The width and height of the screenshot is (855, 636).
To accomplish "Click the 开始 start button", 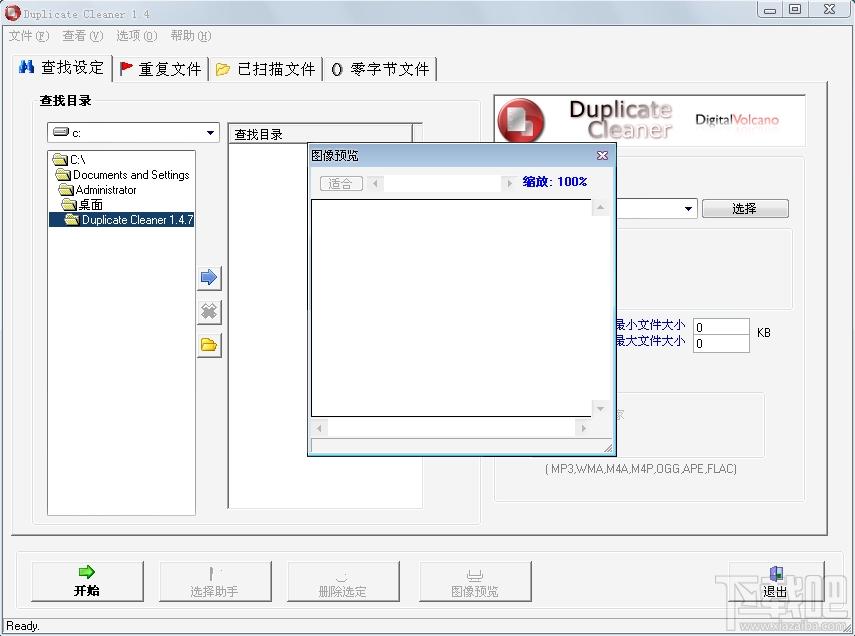I will 87,581.
